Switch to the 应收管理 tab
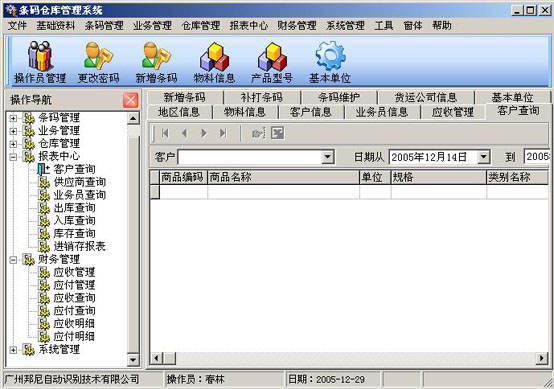 pyautogui.click(x=453, y=112)
